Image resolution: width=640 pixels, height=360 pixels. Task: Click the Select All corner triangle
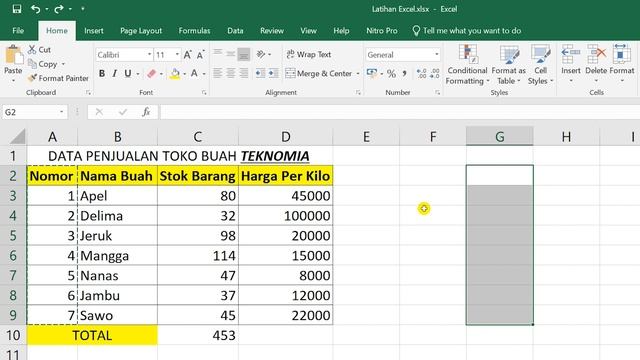(x=17, y=136)
